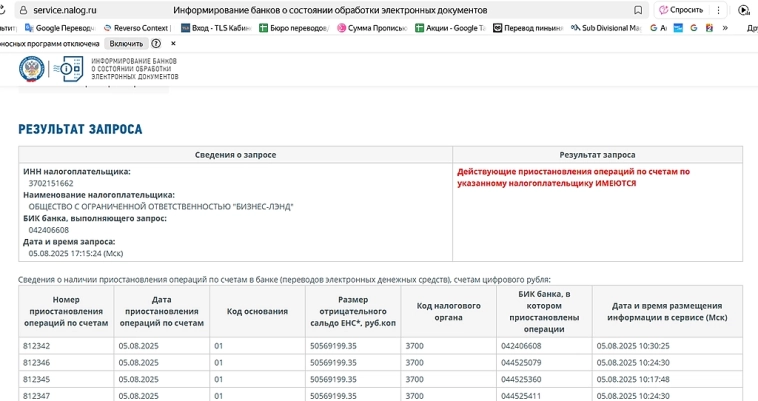The width and height of the screenshot is (758, 401).
Task: Open the Вход - TLS Кабинет bookmark
Action: [x=215, y=28]
